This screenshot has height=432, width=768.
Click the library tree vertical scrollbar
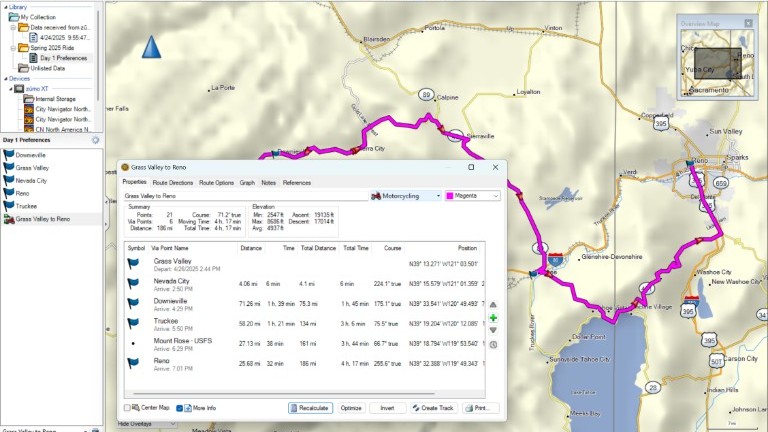click(98, 54)
